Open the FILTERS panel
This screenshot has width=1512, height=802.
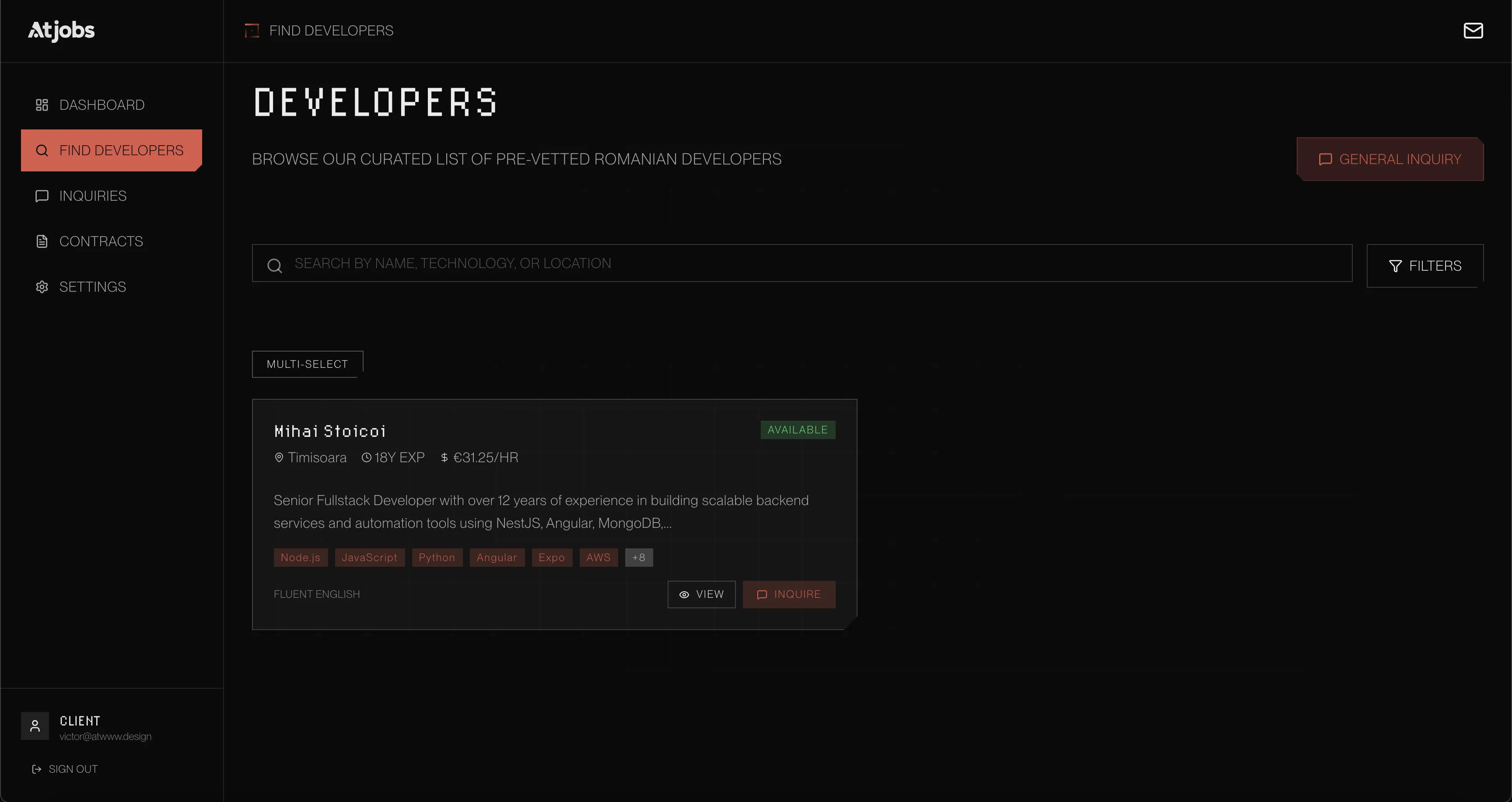(1426, 265)
